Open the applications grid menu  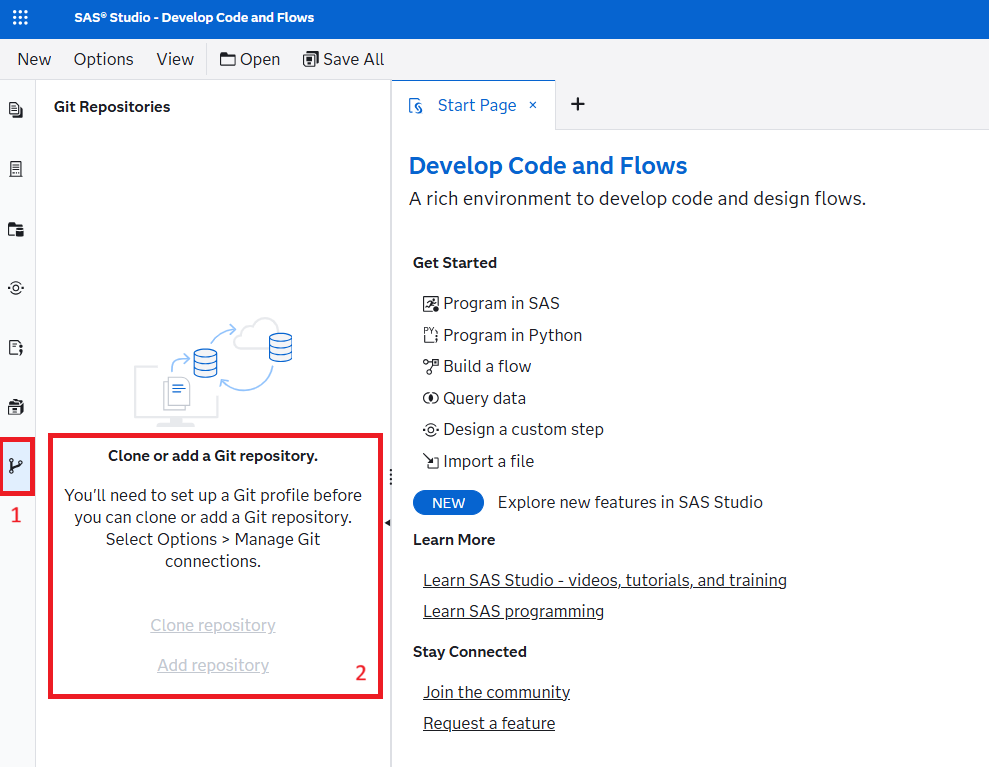click(20, 18)
